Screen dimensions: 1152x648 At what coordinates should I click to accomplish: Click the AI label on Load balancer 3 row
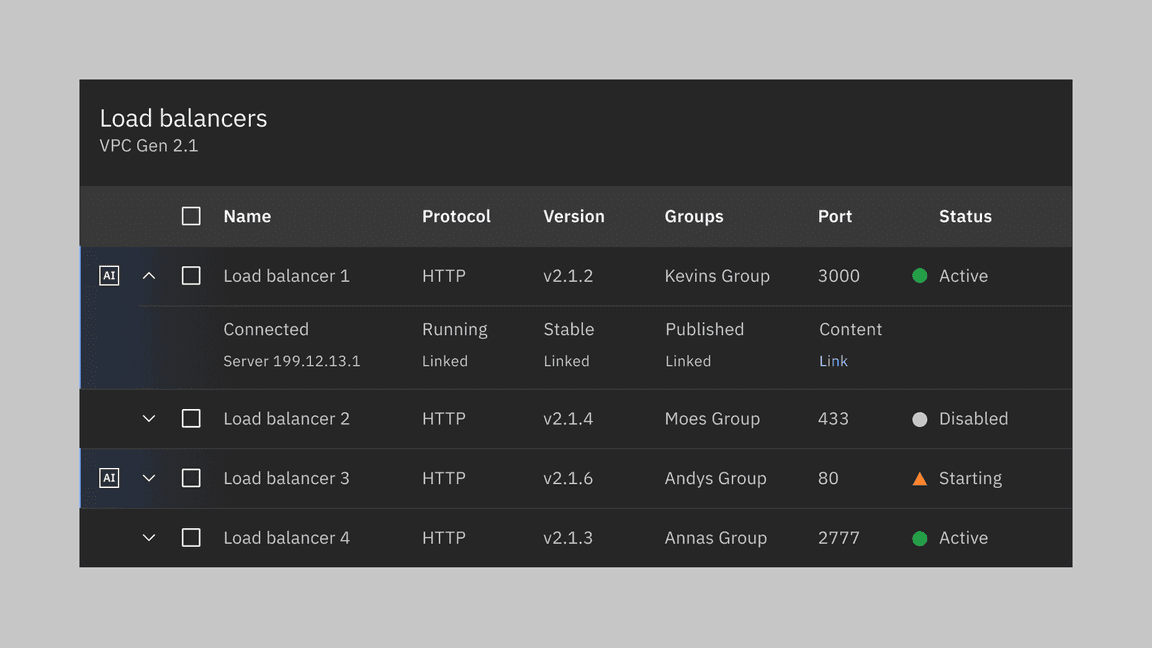(109, 478)
